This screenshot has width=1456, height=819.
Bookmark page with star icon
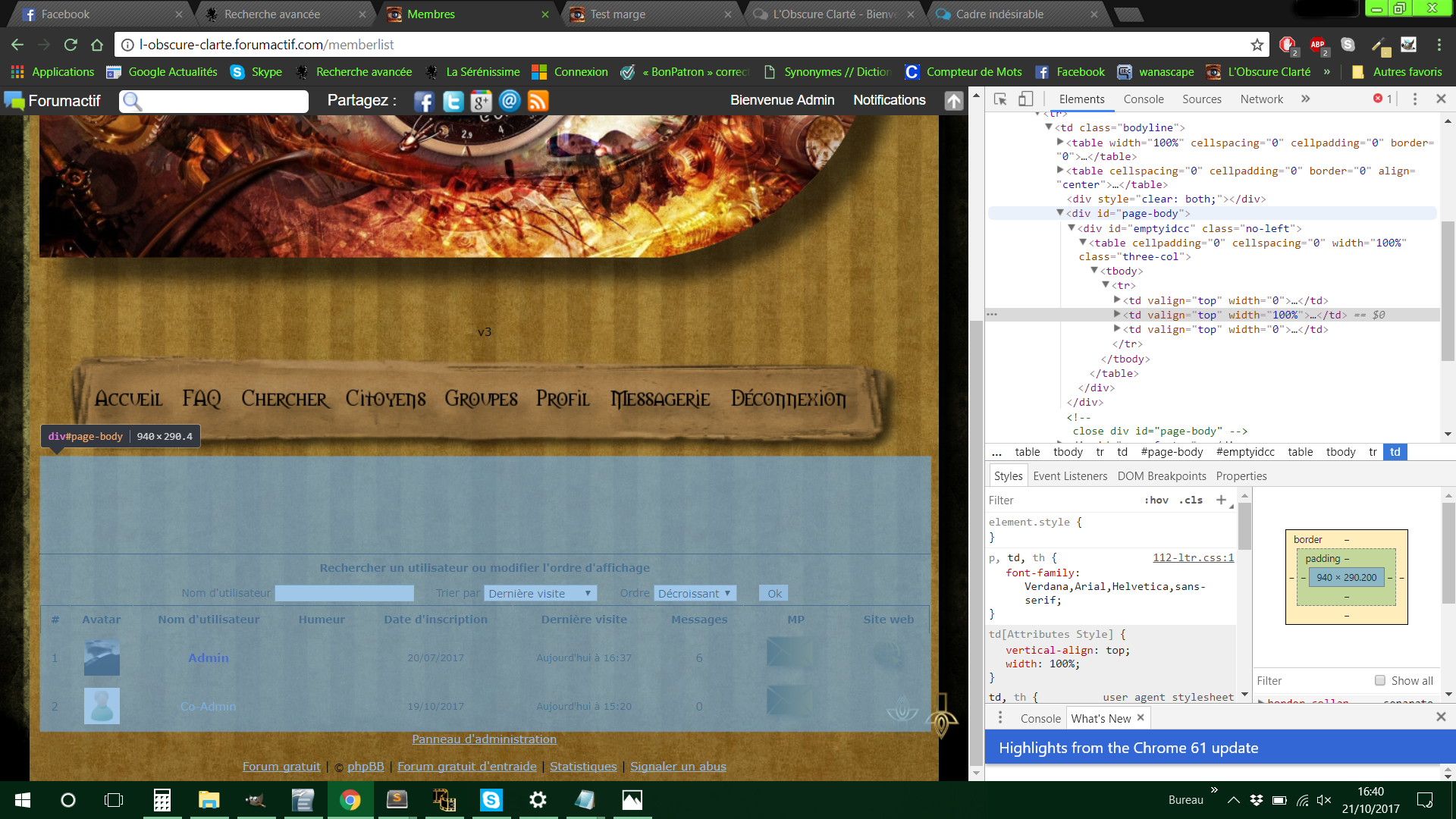point(1257,45)
